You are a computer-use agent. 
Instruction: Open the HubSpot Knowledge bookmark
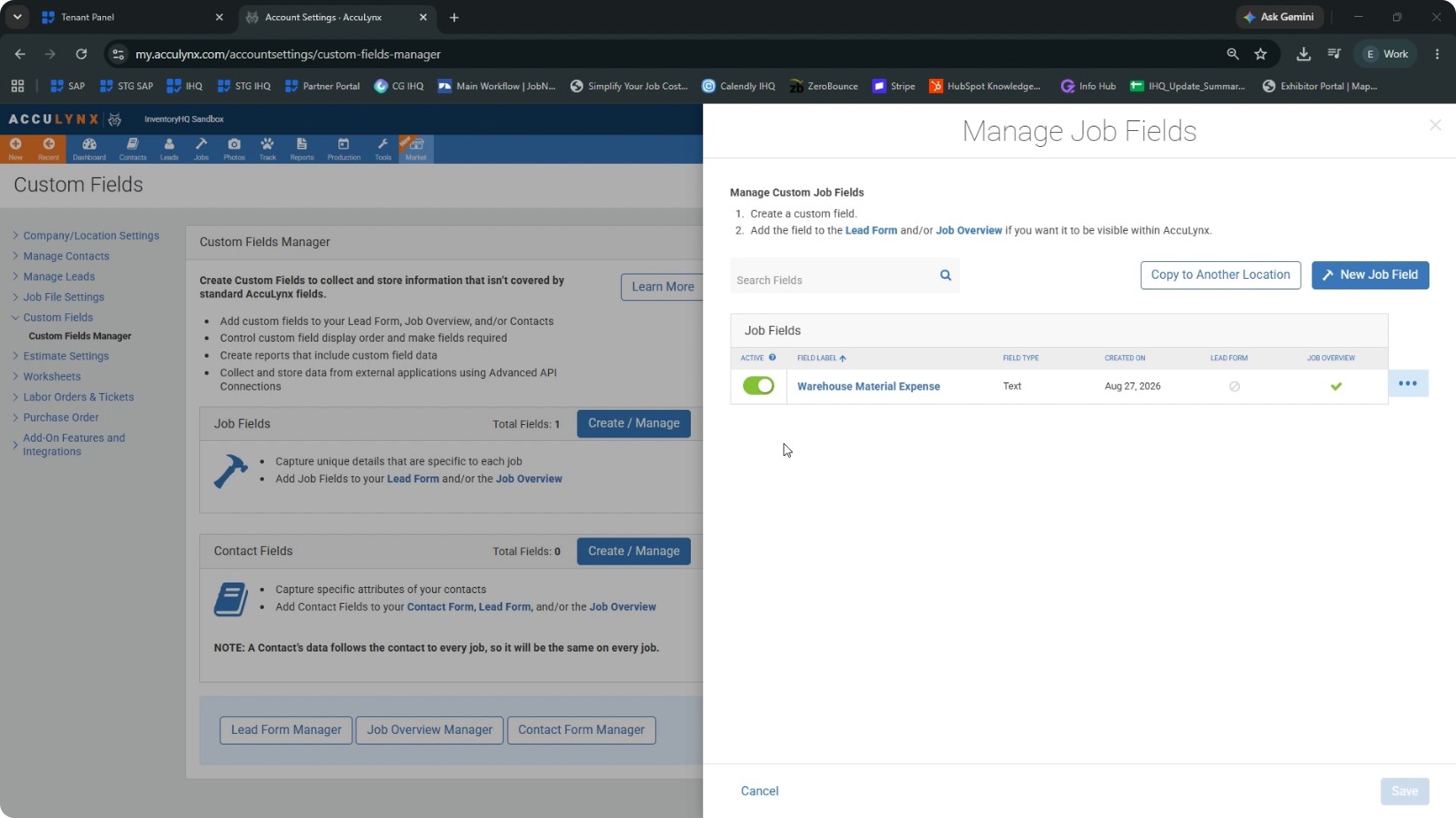tap(985, 86)
